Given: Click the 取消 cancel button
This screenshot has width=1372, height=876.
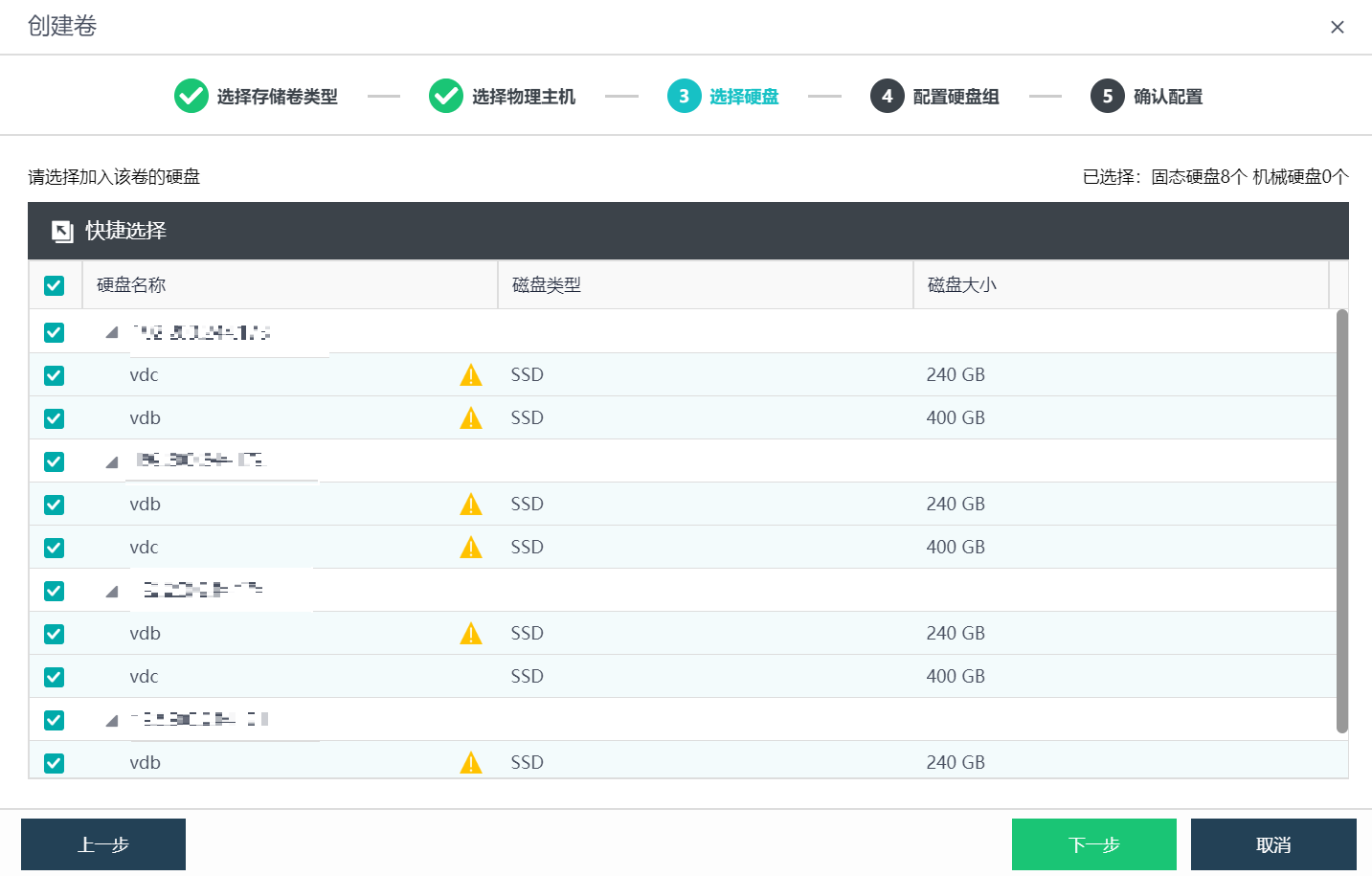Looking at the screenshot, I should pos(1273,844).
